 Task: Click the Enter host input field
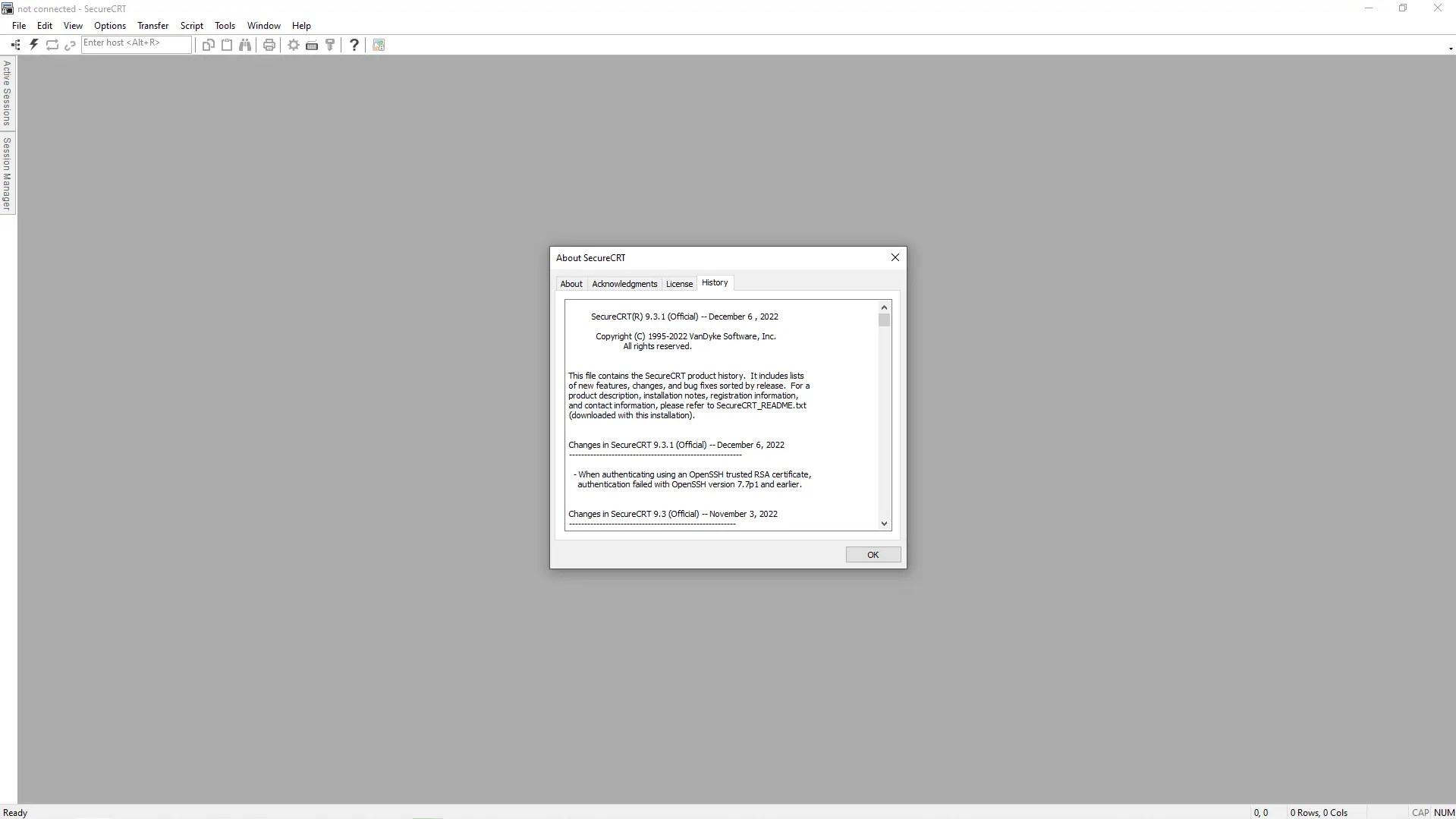(137, 44)
